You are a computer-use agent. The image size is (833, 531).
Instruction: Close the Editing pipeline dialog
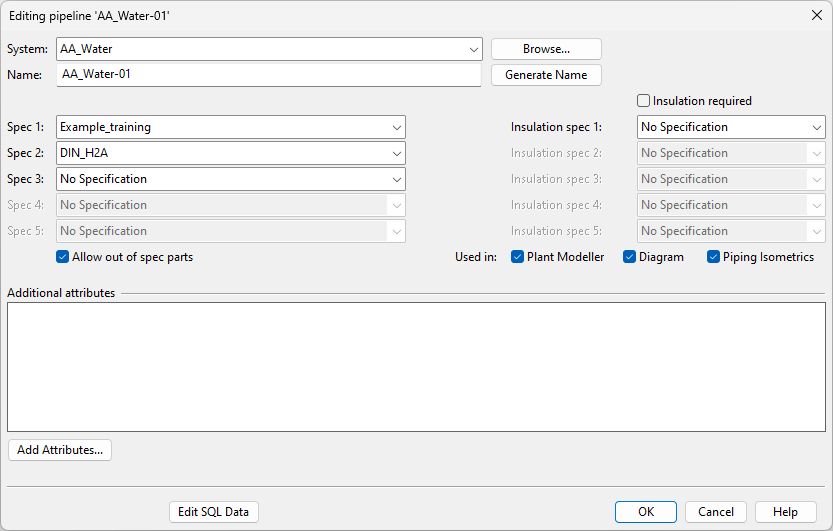(x=814, y=15)
